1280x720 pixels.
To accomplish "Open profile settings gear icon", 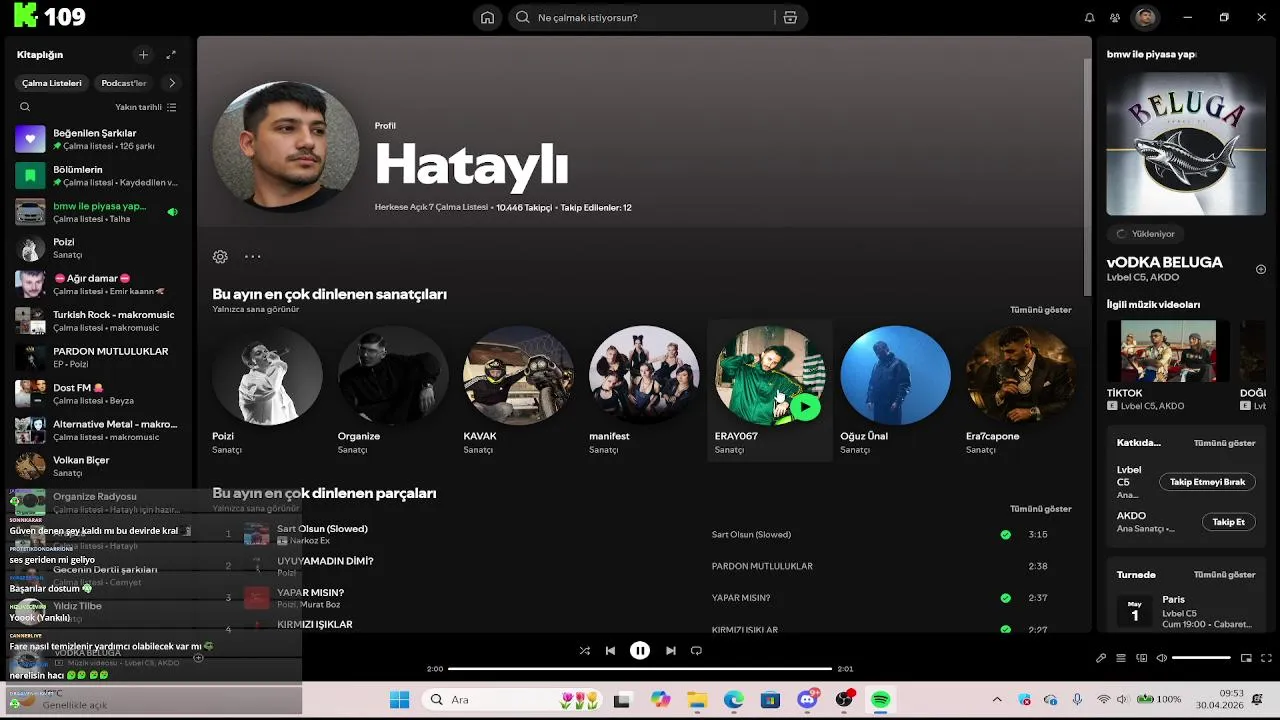I will tap(220, 256).
